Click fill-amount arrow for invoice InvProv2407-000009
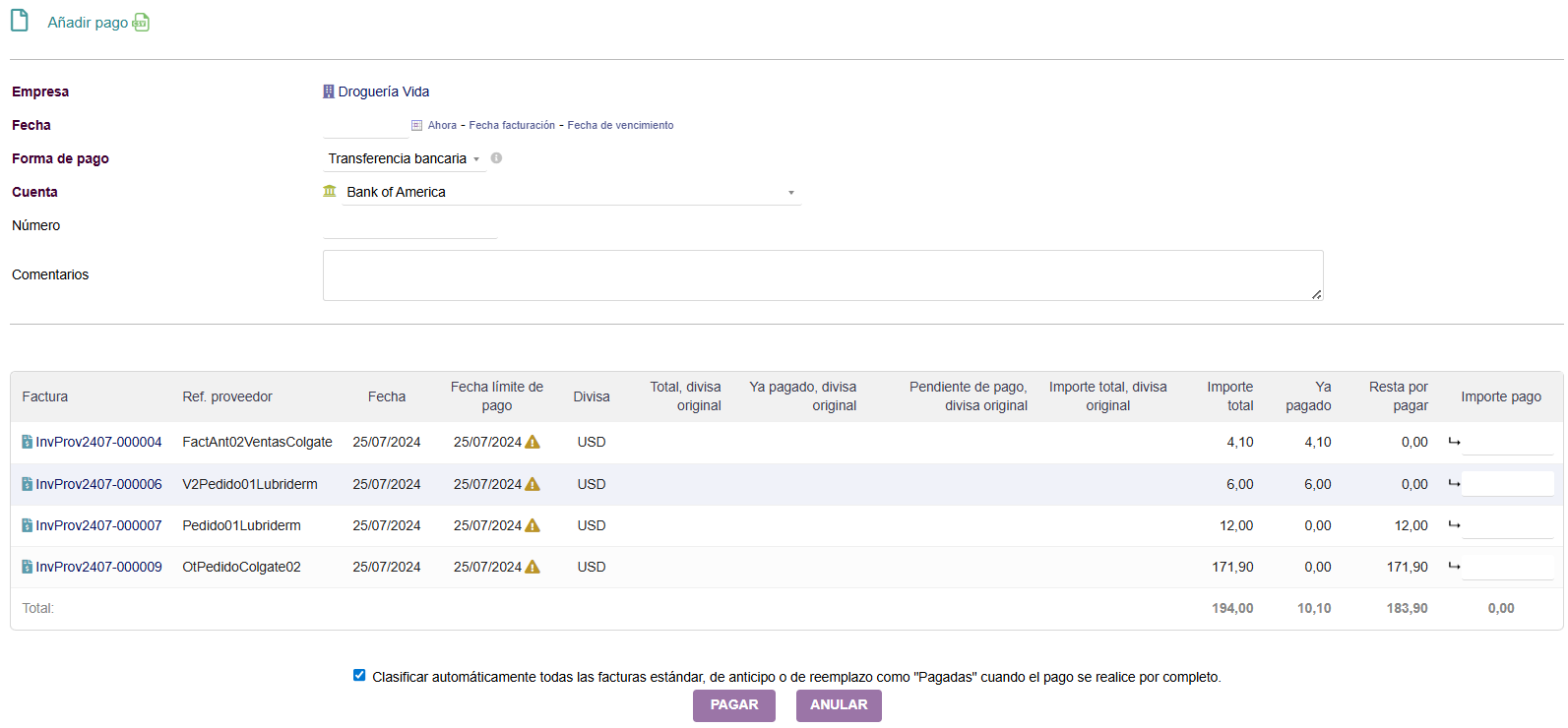Screen dimensions: 1568x728 click(1454, 567)
